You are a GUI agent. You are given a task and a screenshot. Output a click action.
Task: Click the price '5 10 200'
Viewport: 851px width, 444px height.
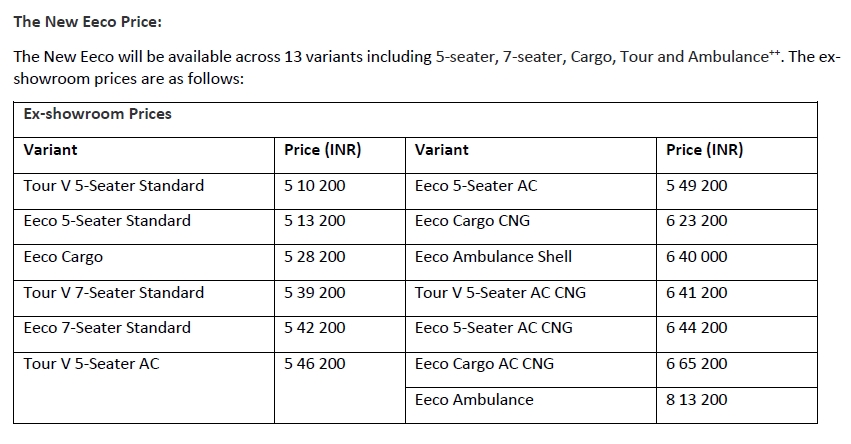click(314, 186)
